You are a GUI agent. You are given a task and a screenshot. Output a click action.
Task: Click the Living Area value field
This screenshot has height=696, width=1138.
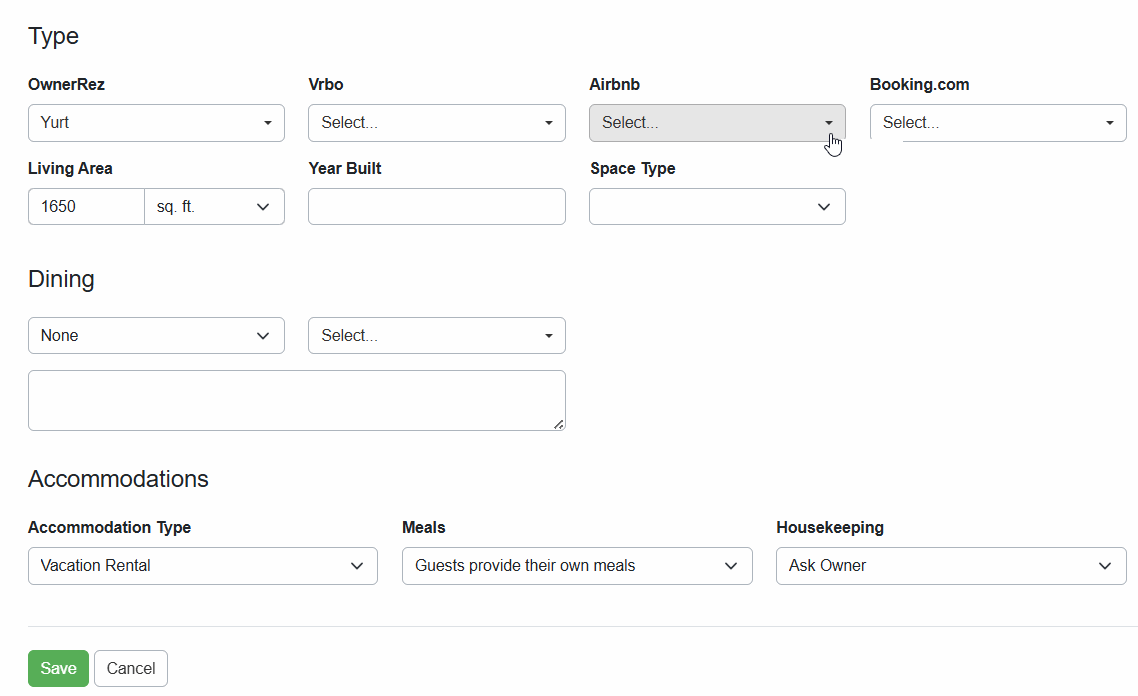[86, 206]
